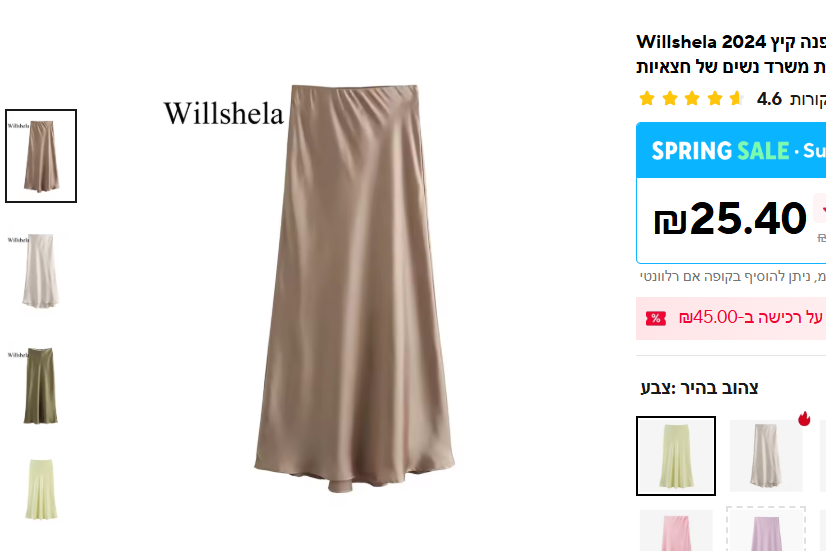Click the color label heading above swatches
Viewport: 826px width, 551px height.
point(700,388)
